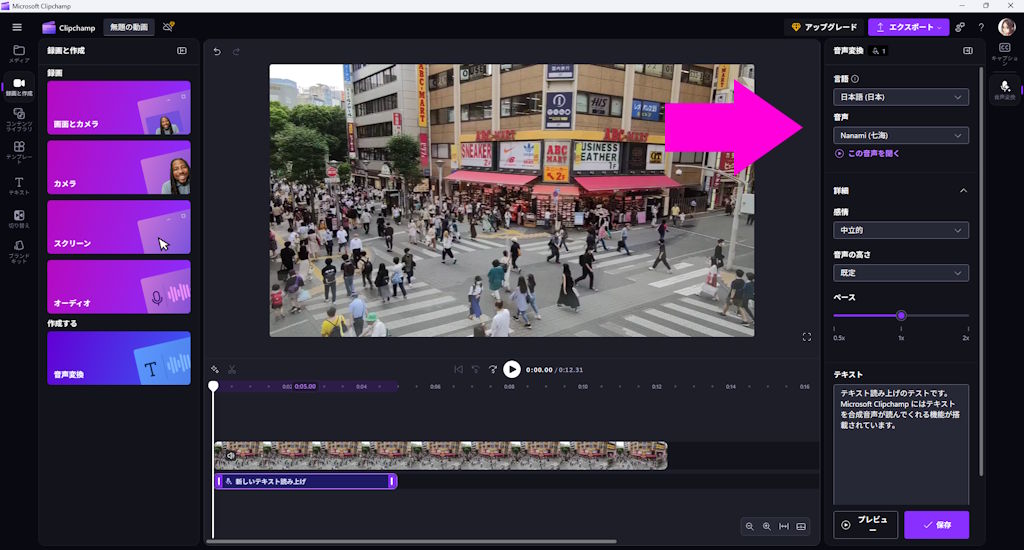Viewport: 1024px width, 550px height.
Task: Rename the 無題の動画 project title
Action: (129, 27)
